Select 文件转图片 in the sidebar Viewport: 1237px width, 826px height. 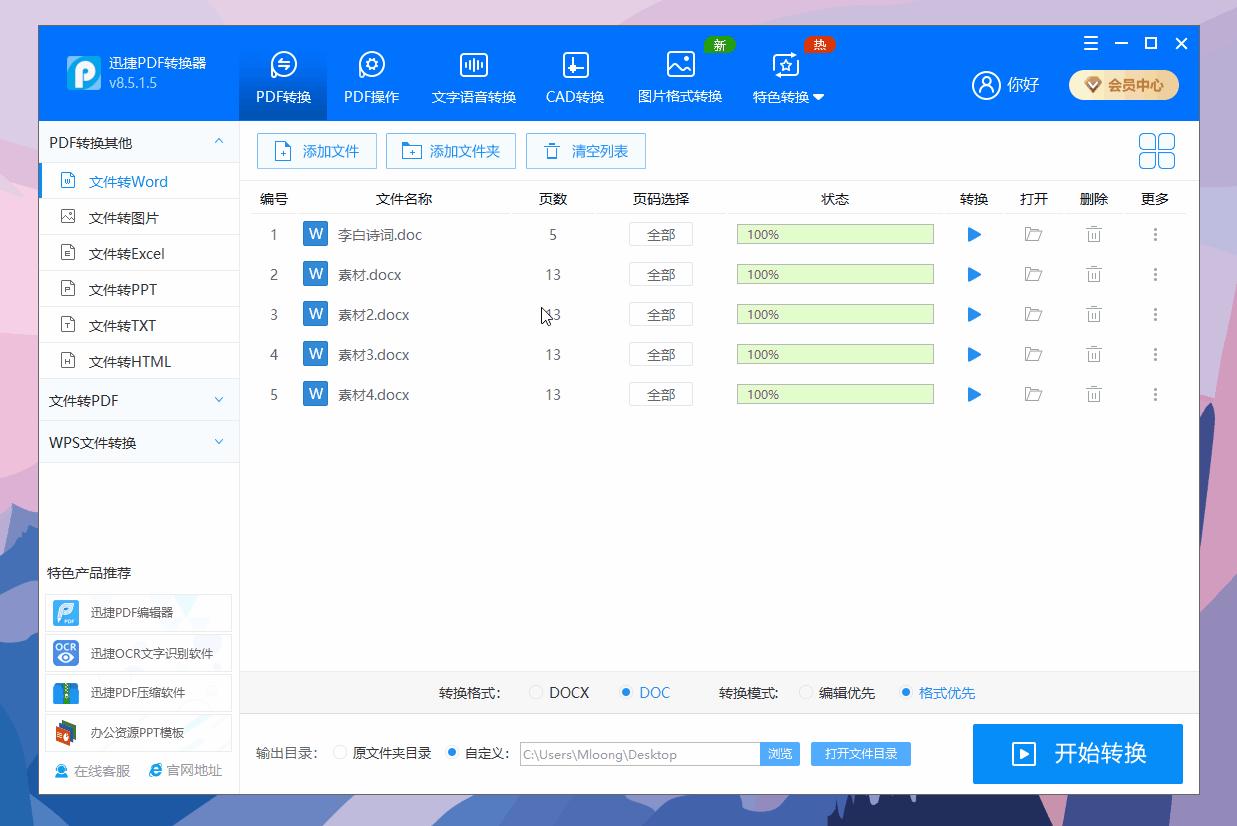coord(139,217)
